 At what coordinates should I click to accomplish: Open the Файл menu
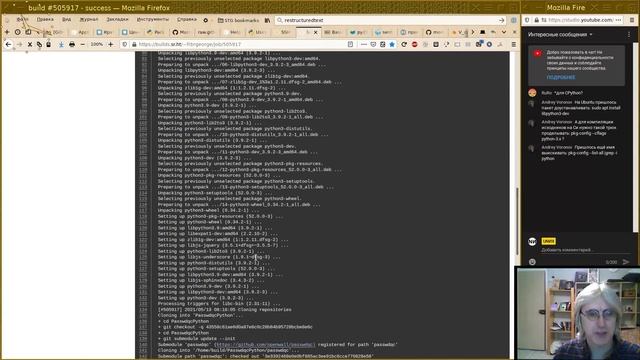click(22, 19)
